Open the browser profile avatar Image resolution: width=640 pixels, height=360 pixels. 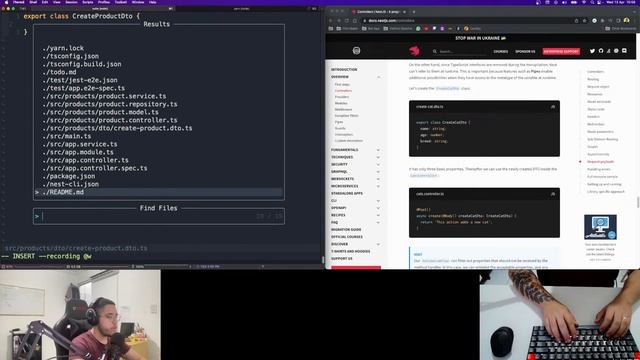(x=627, y=20)
